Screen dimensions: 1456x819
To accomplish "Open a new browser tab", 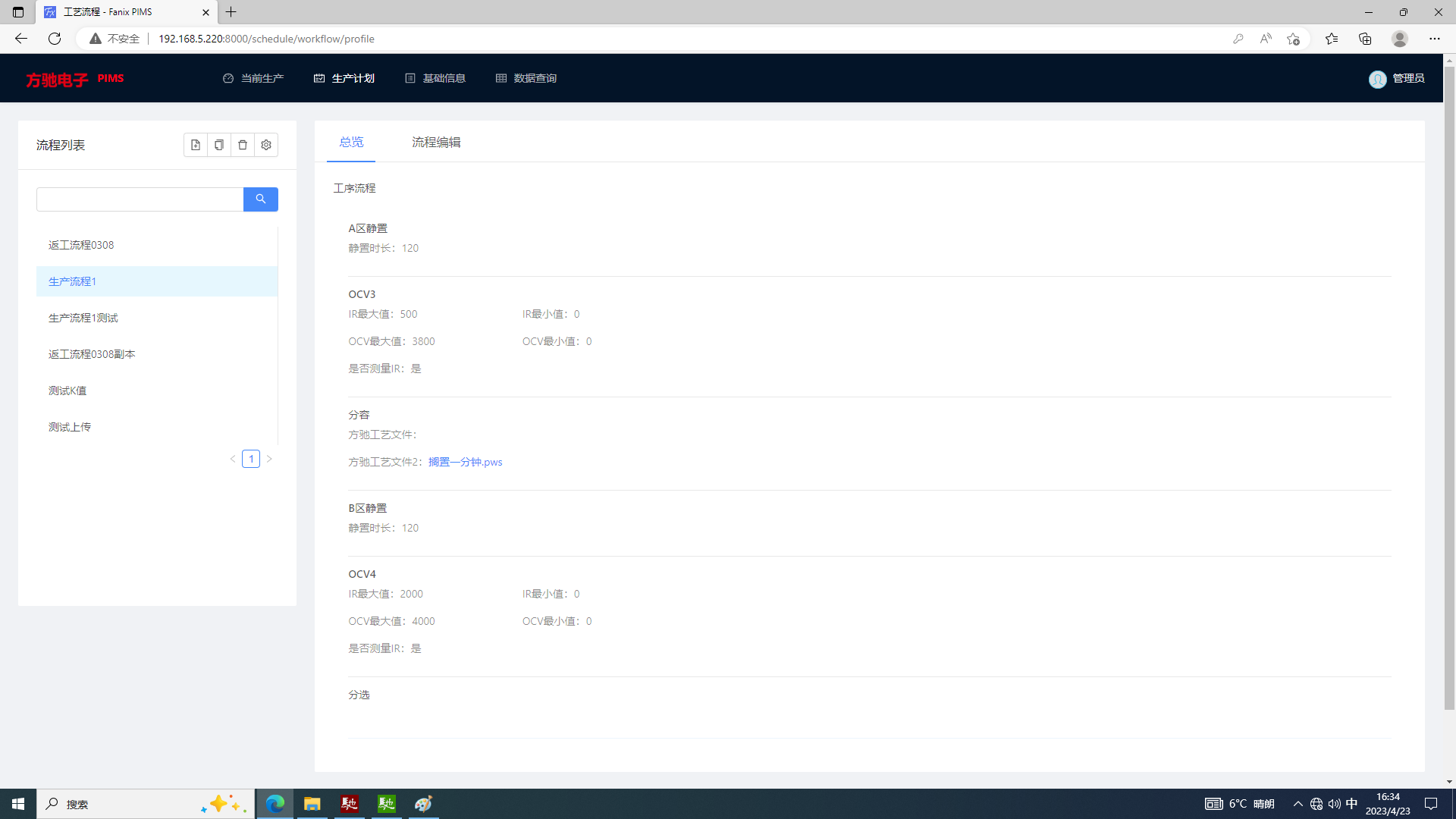I will click(x=231, y=12).
